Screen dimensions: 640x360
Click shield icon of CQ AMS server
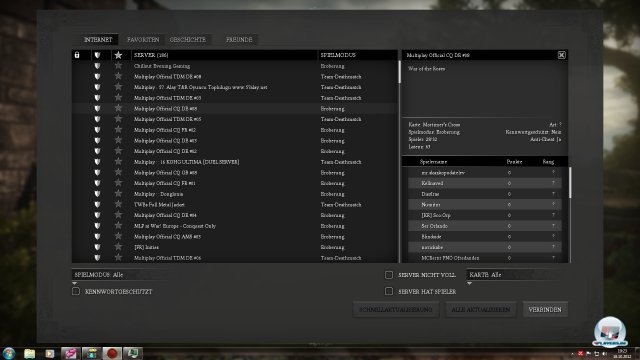point(97,236)
